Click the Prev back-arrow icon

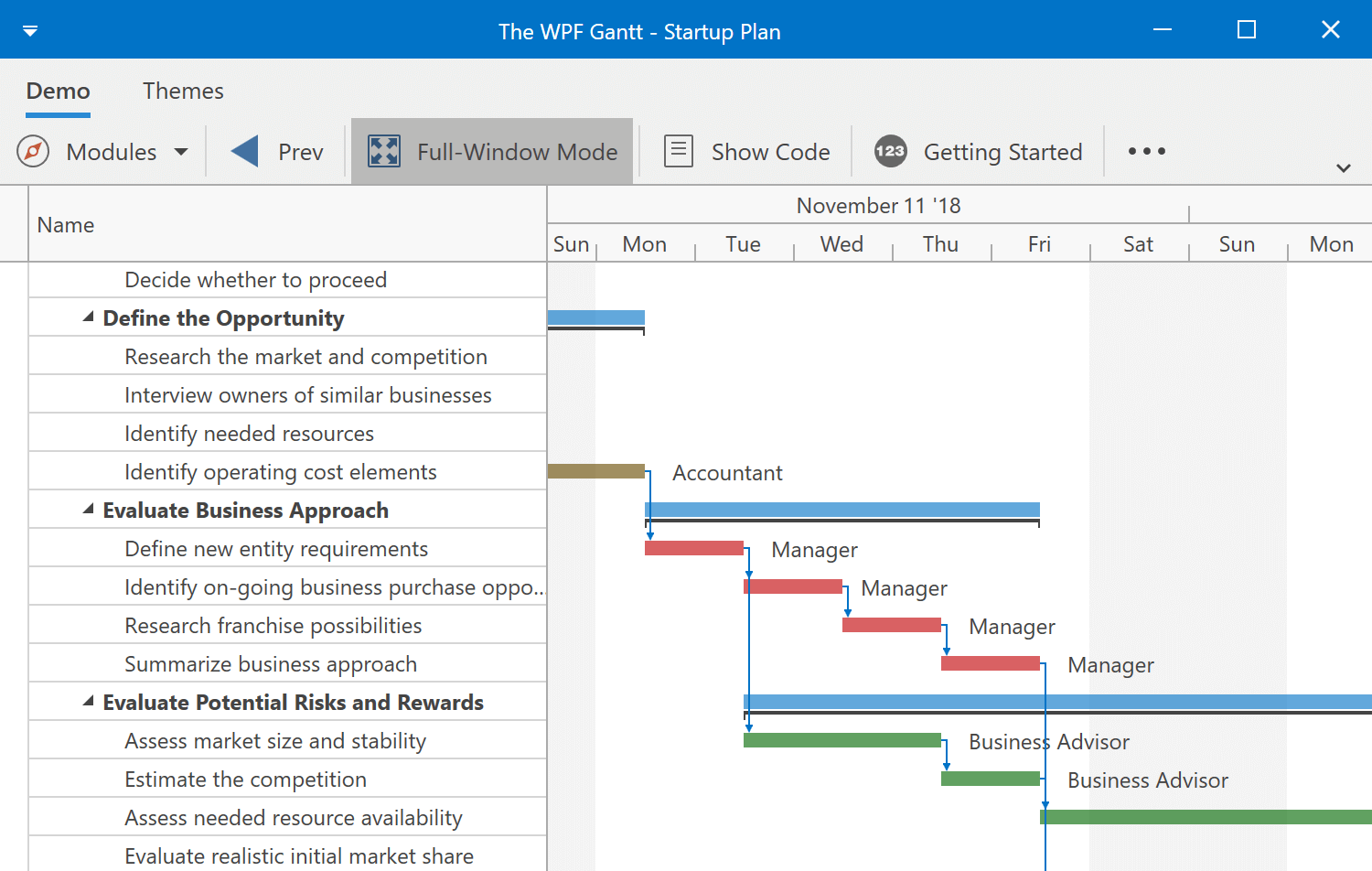pyautogui.click(x=242, y=151)
